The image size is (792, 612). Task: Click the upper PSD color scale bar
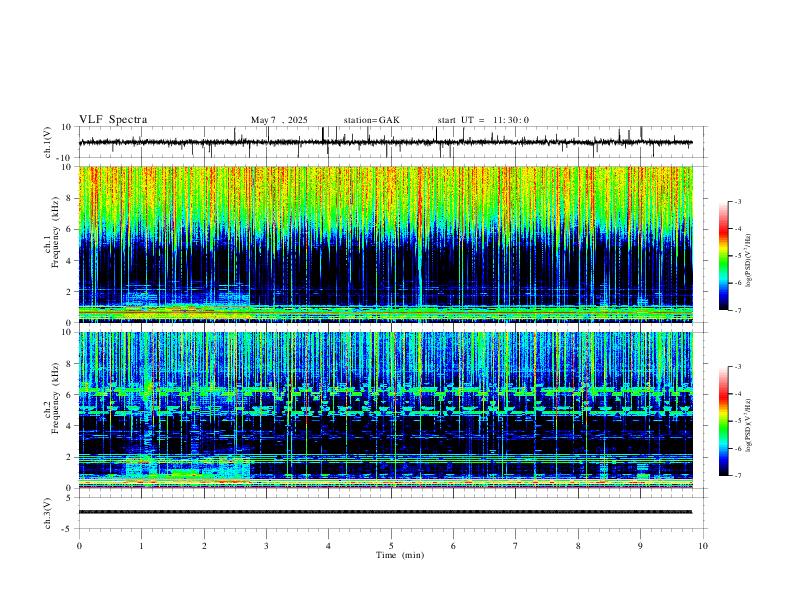[x=723, y=256]
